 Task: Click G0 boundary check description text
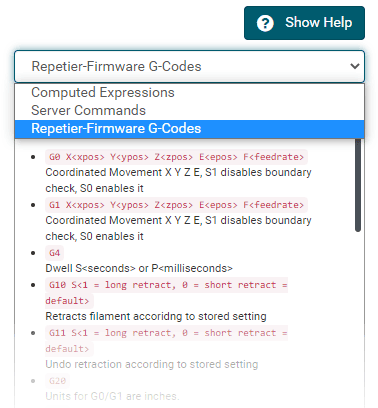pyautogui.click(x=178, y=180)
